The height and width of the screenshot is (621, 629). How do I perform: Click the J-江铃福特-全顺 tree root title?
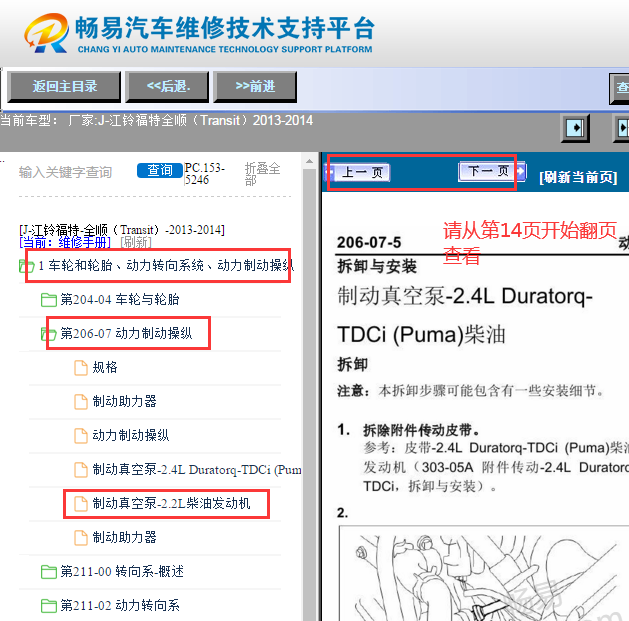point(122,230)
